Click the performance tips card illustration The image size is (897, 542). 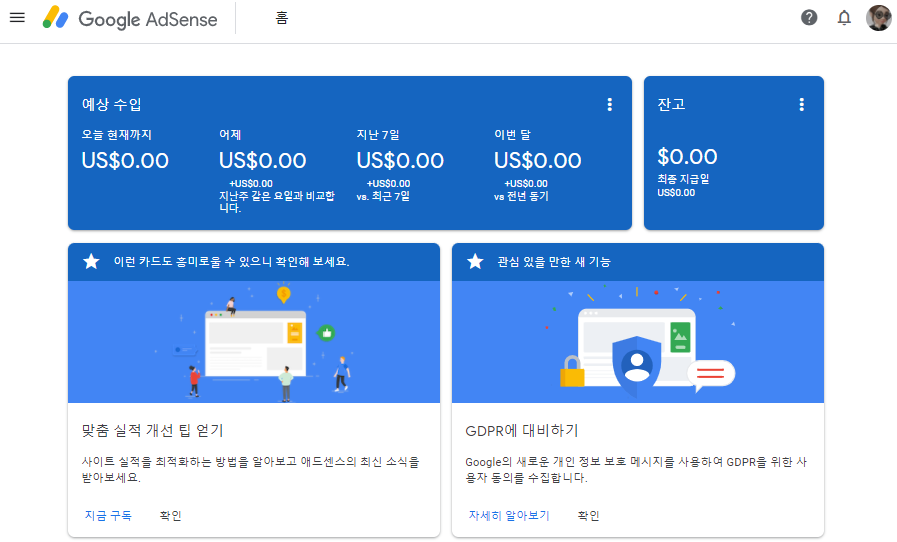[x=254, y=342]
